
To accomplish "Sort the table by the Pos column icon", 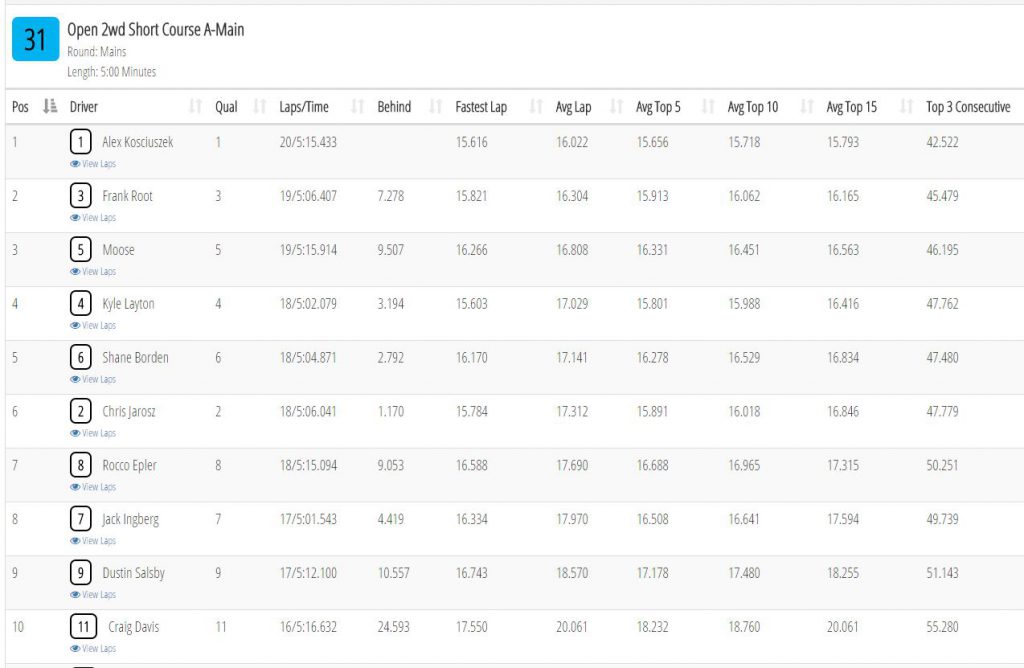I will [50, 106].
